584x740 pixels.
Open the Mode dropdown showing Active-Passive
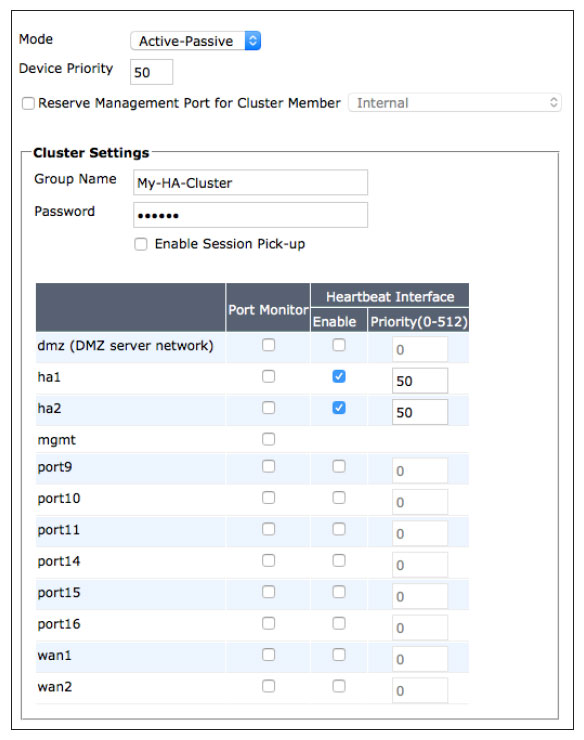pos(195,41)
